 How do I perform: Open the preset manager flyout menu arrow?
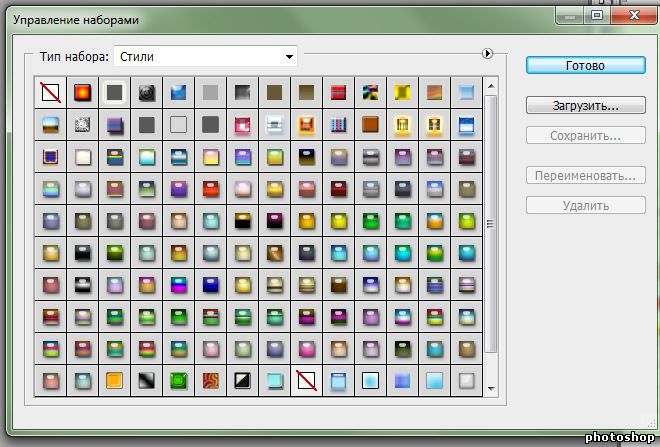(487, 53)
